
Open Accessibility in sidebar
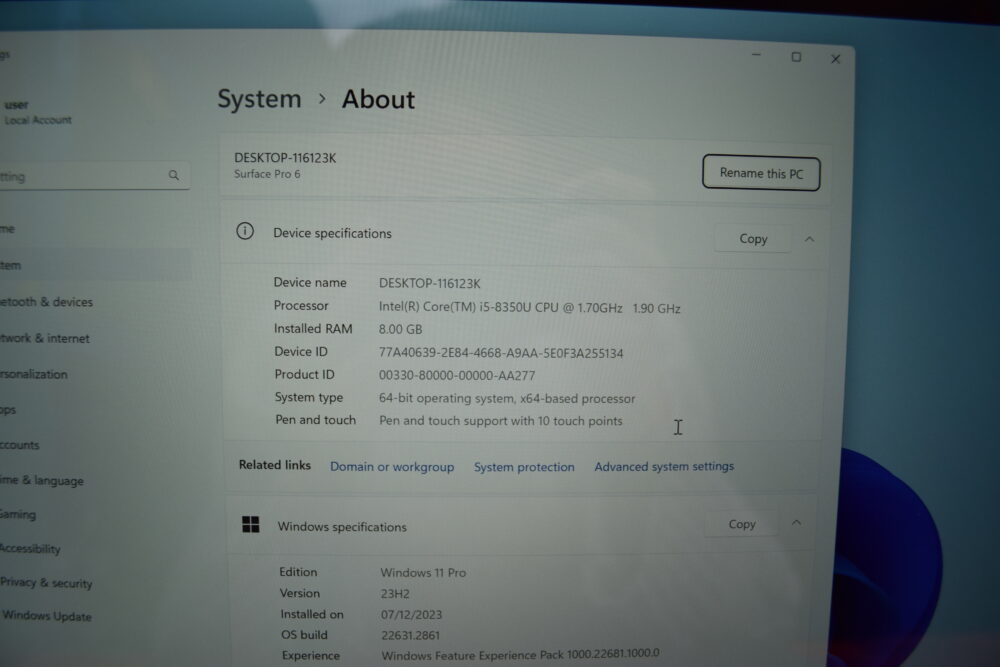pos(30,548)
